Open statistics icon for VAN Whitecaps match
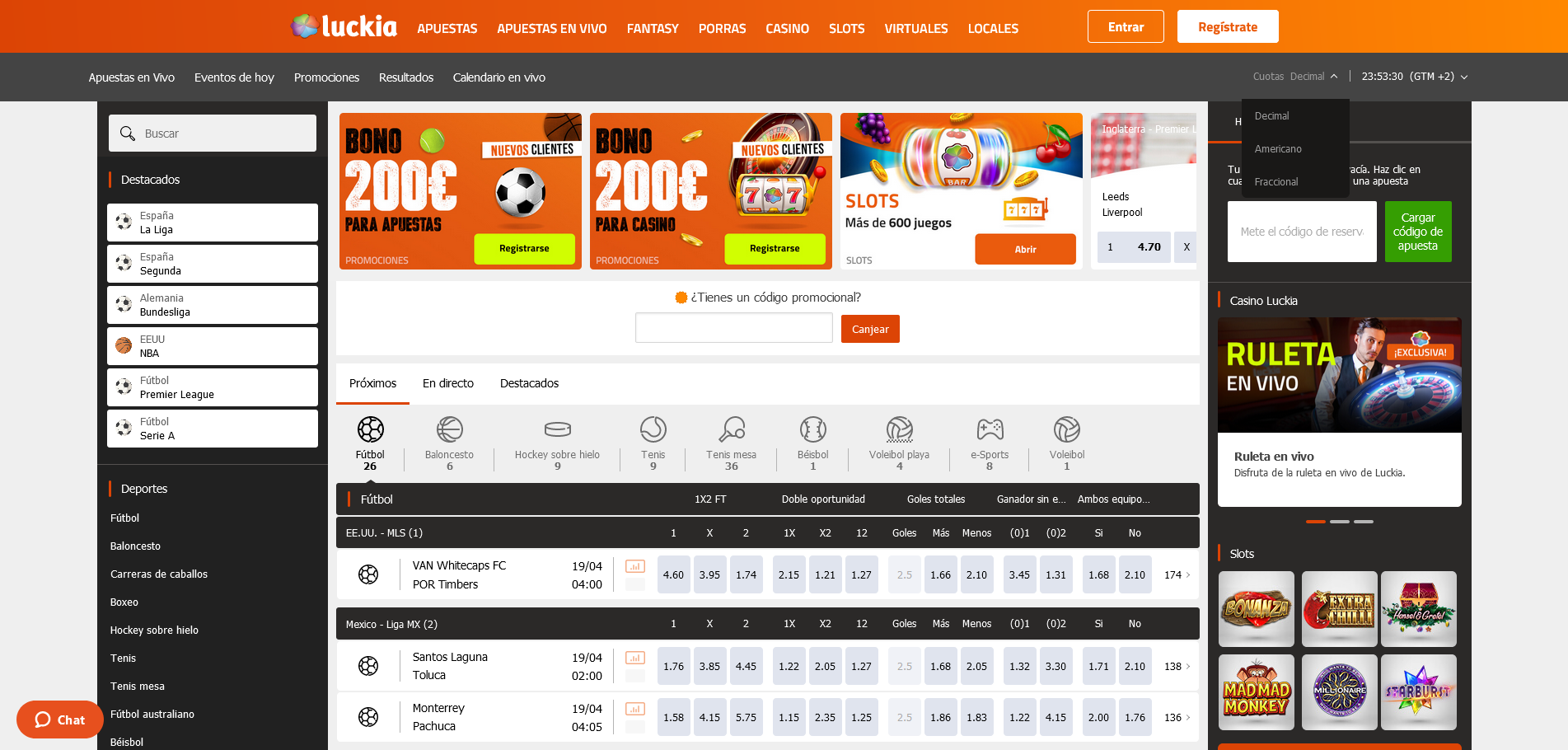This screenshot has height=750, width=1568. click(x=634, y=566)
